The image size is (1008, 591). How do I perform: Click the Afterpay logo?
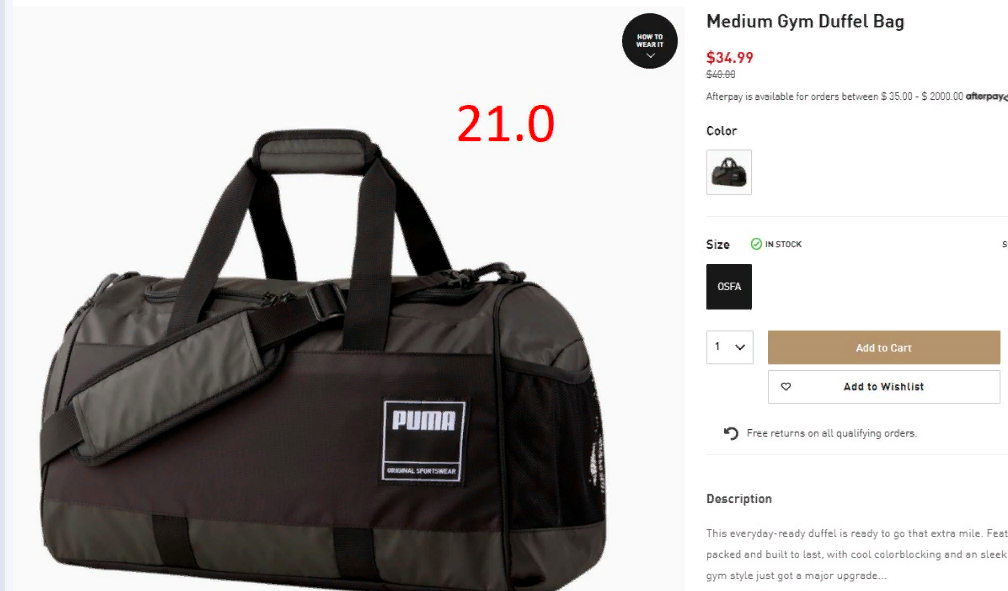point(986,96)
